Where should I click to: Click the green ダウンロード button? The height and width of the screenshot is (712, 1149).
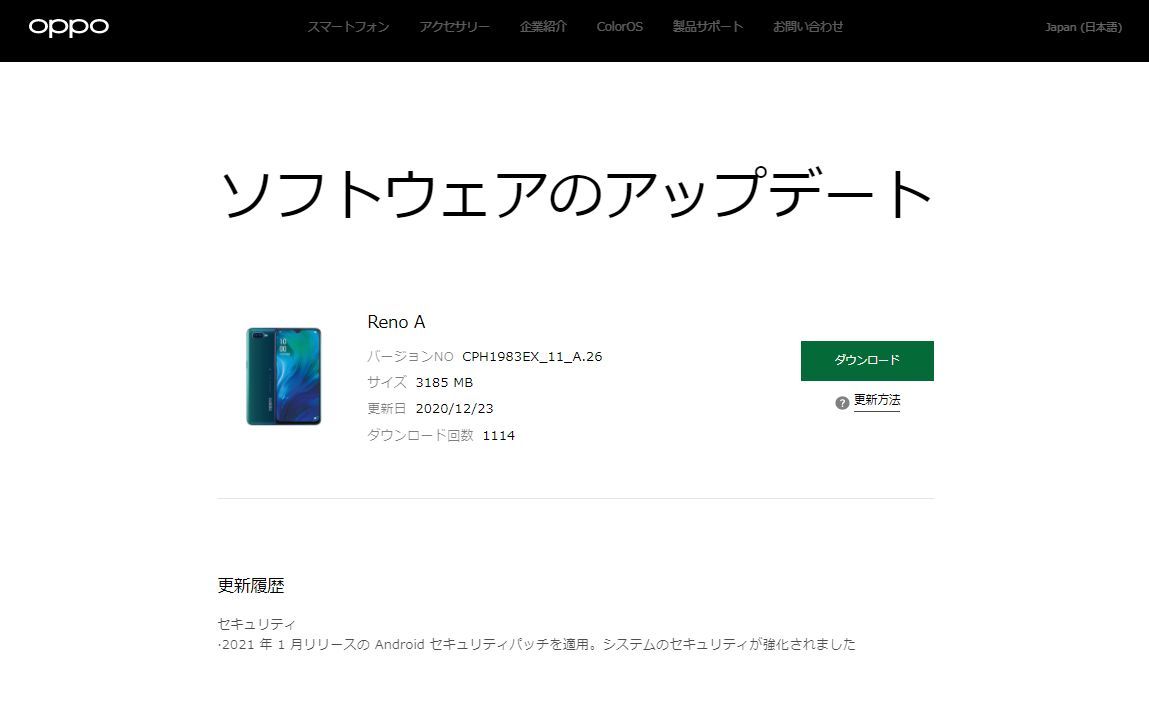pos(867,360)
